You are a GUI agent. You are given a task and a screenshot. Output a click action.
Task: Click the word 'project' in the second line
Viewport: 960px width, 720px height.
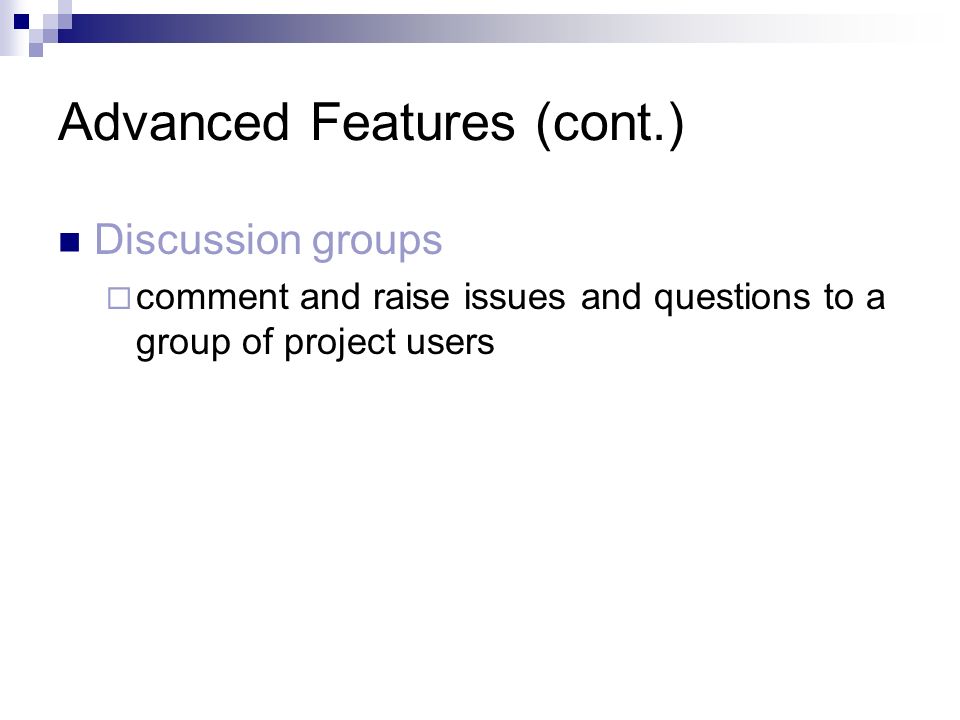(x=340, y=343)
